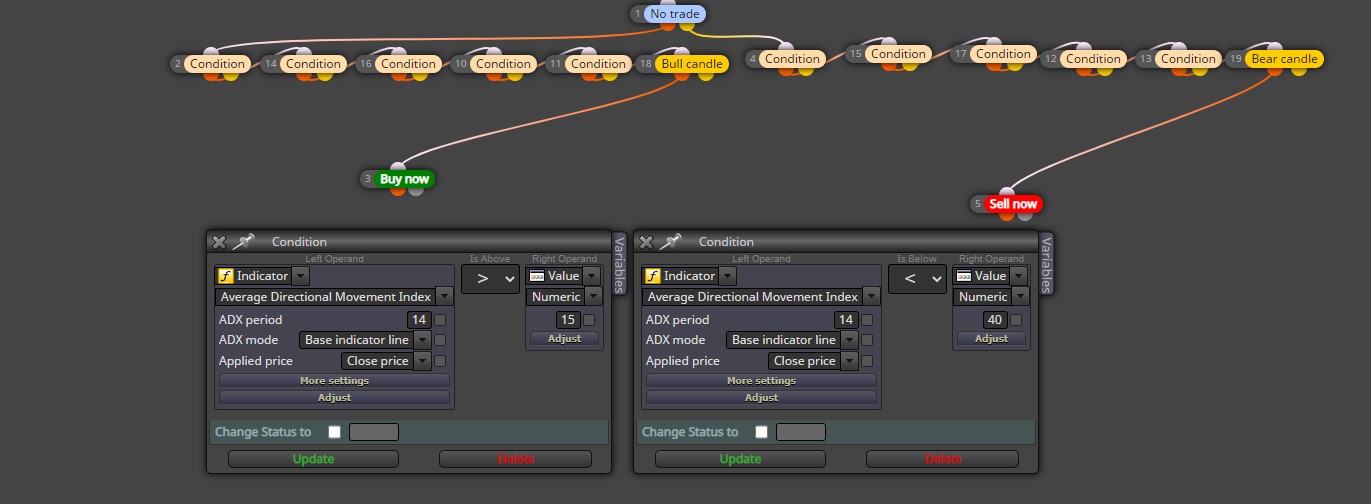
Task: Select the red Sell now block
Action: [x=1013, y=204]
